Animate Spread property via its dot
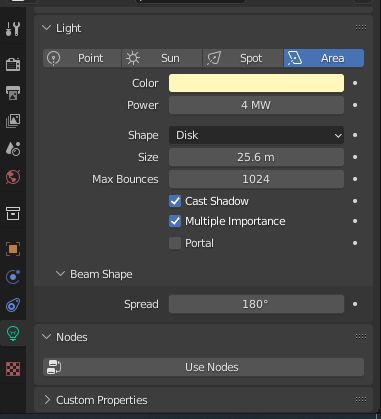This screenshot has width=381, height=419. click(x=355, y=304)
